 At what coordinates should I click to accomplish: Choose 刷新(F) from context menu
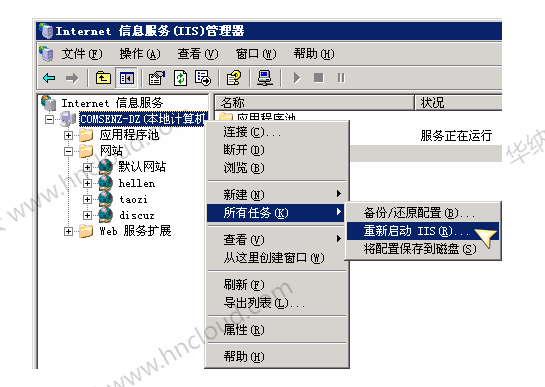click(277, 285)
